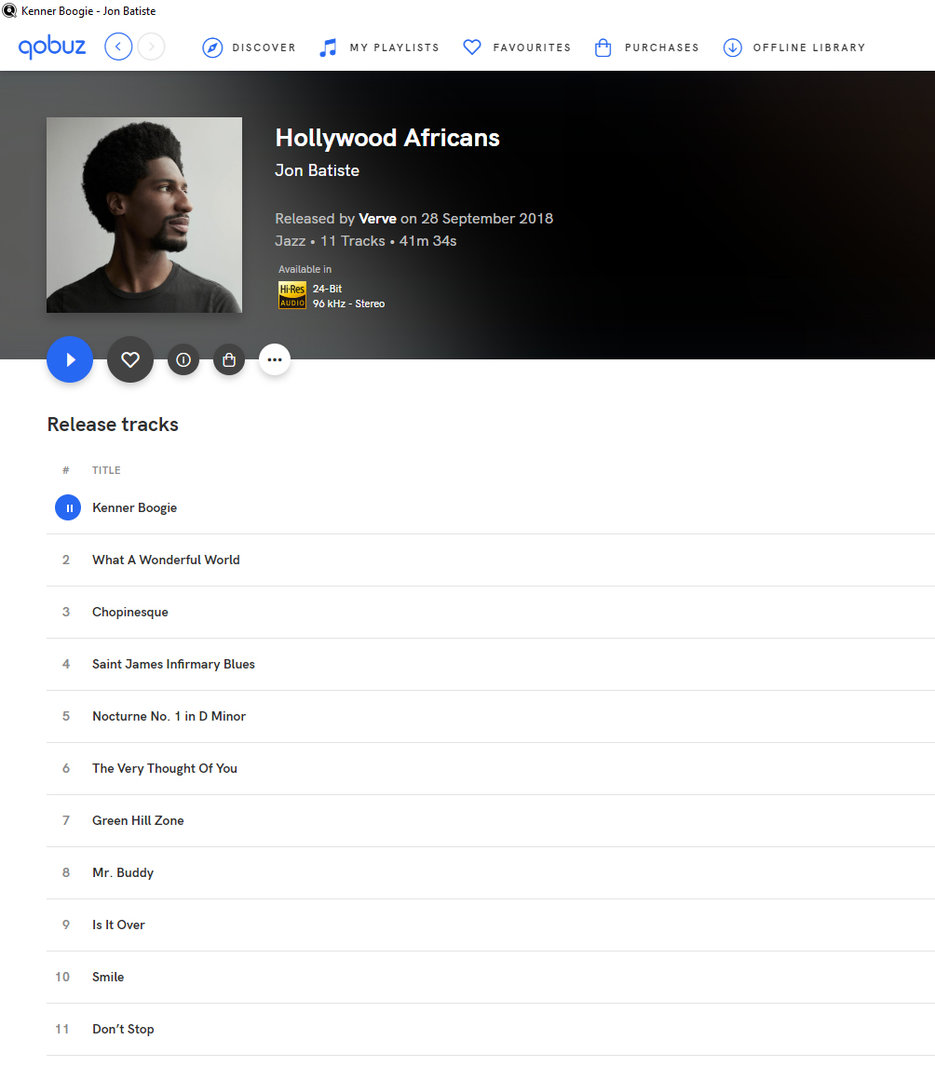Click the forward navigation arrow
Viewport: 935px width, 1080px height.
pos(152,47)
